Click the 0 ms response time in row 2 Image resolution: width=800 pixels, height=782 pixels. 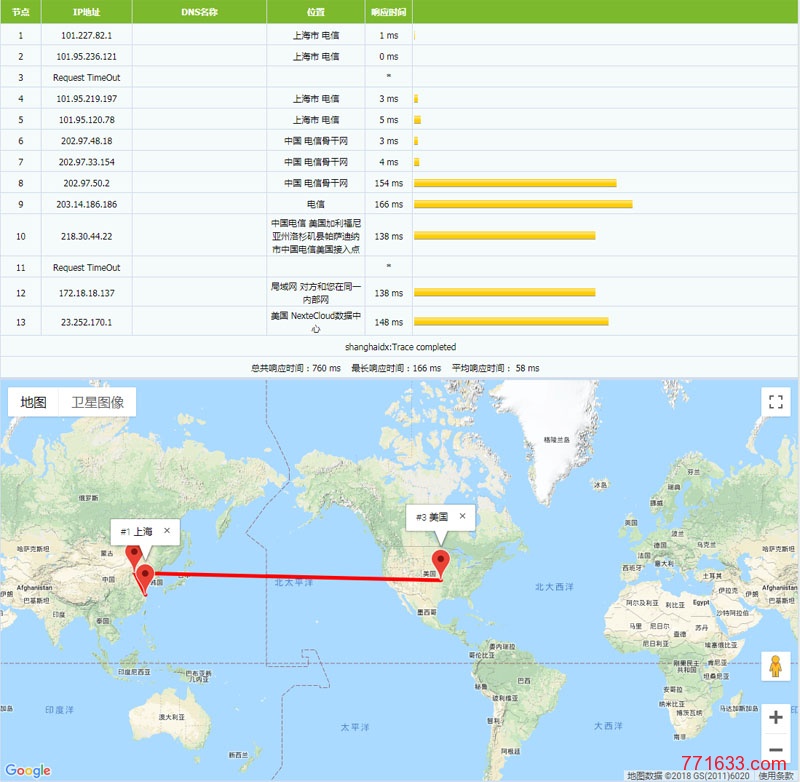pos(389,57)
